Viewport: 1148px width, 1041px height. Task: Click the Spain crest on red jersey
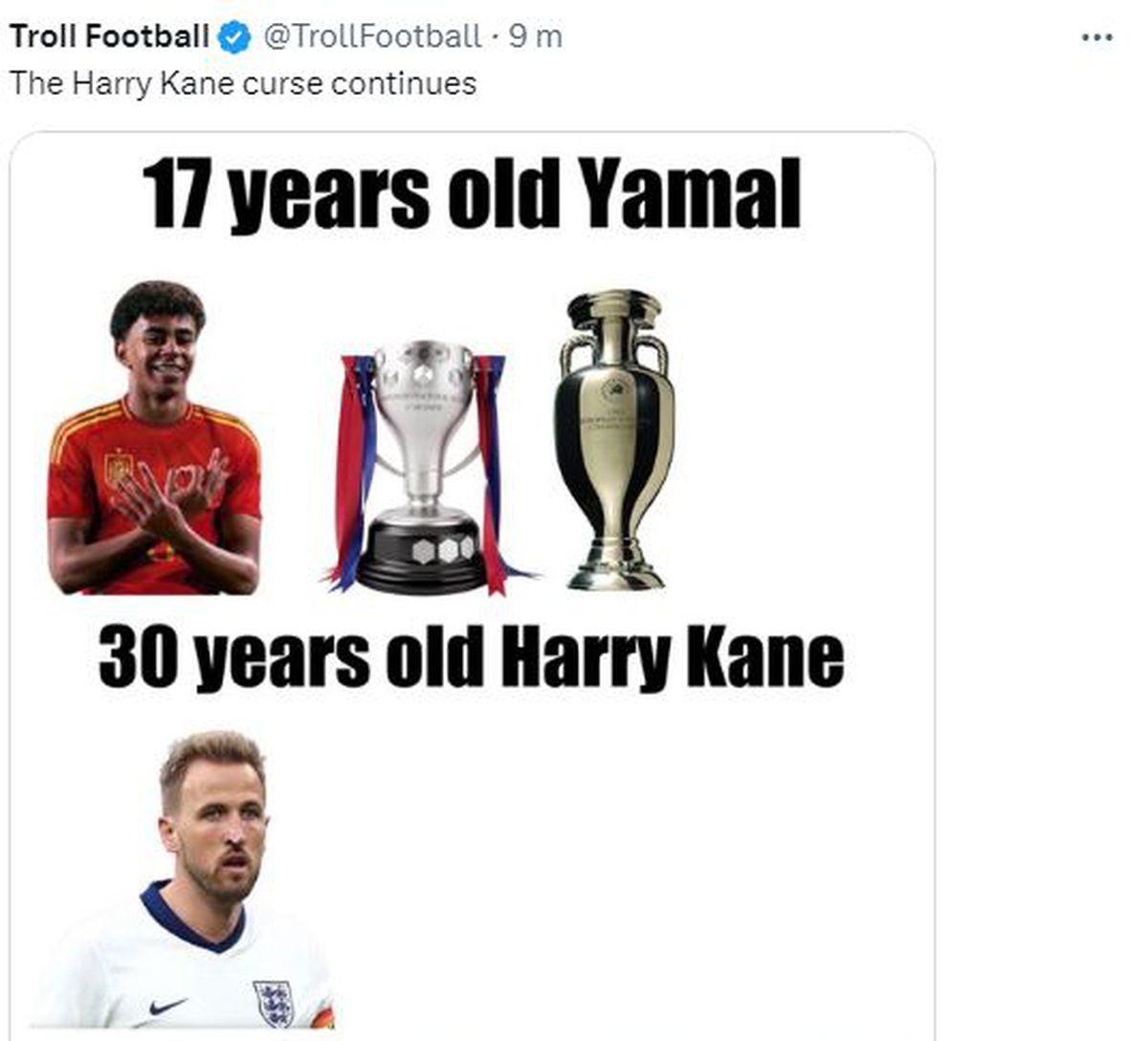(x=117, y=467)
